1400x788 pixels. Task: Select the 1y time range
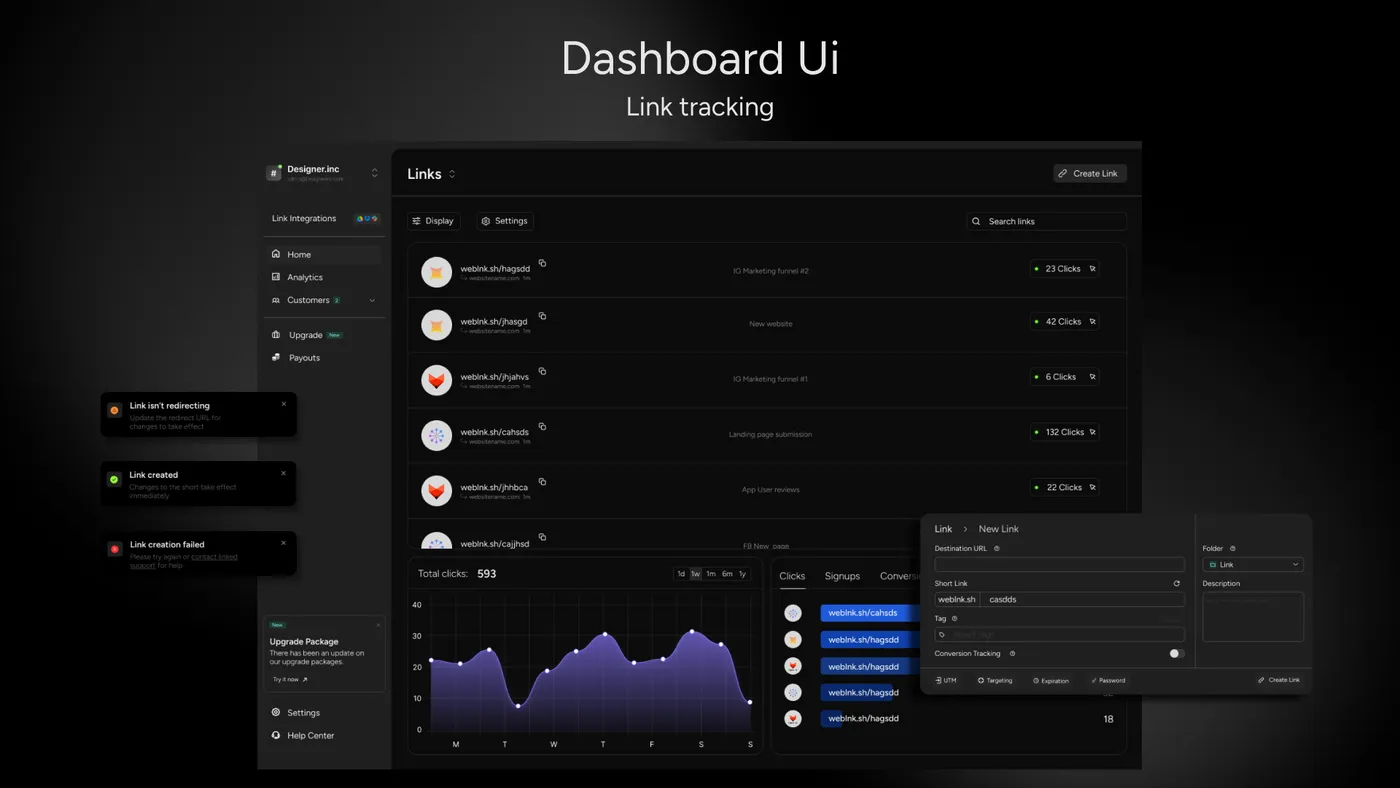(742, 574)
